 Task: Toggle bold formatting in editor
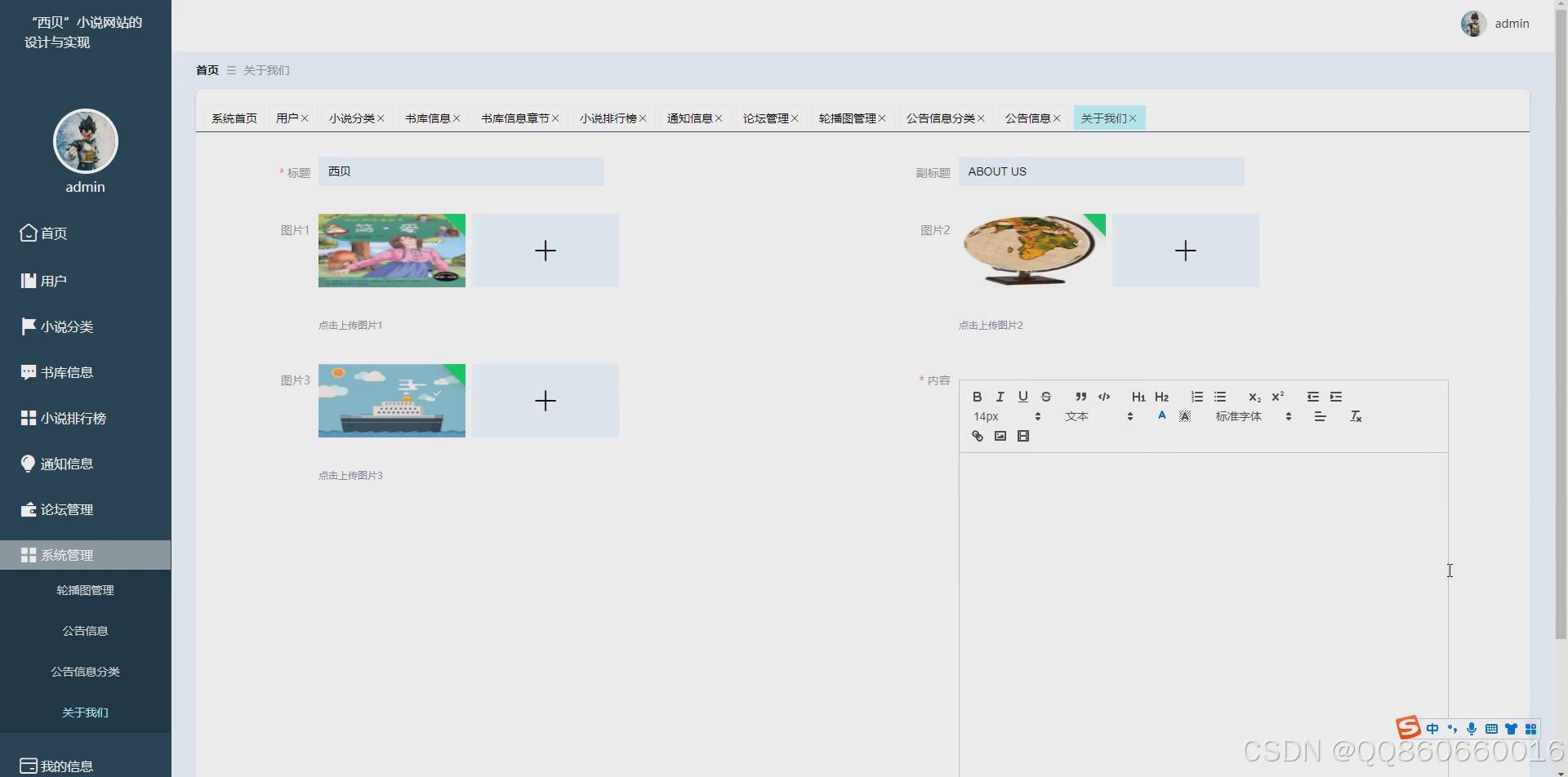point(977,397)
